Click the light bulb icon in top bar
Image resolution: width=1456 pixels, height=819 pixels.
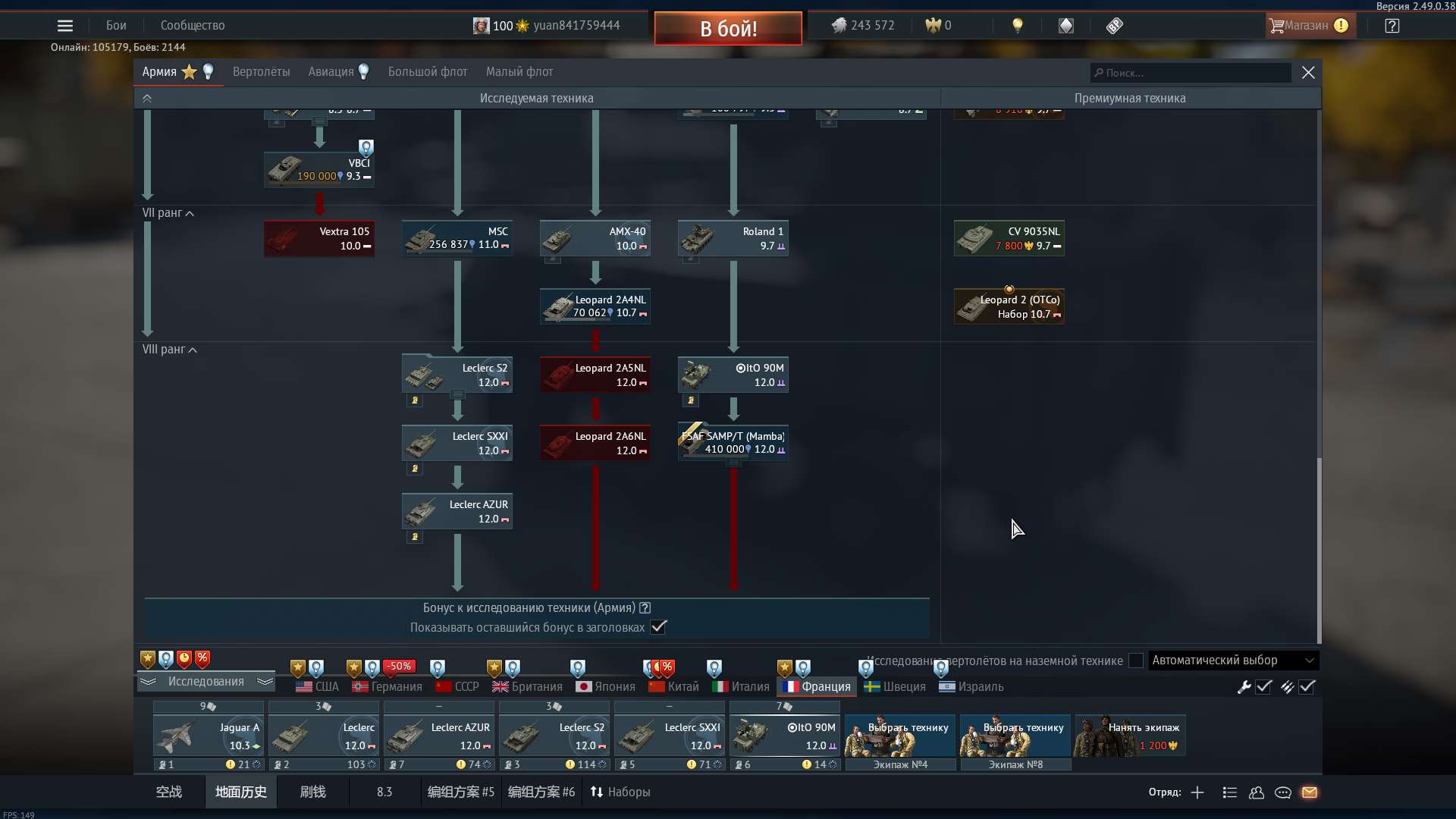click(1018, 26)
